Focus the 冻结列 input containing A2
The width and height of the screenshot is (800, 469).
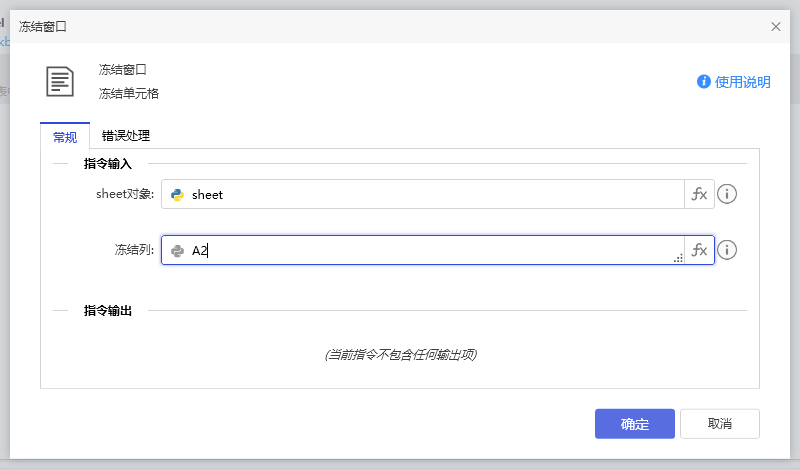coord(430,251)
